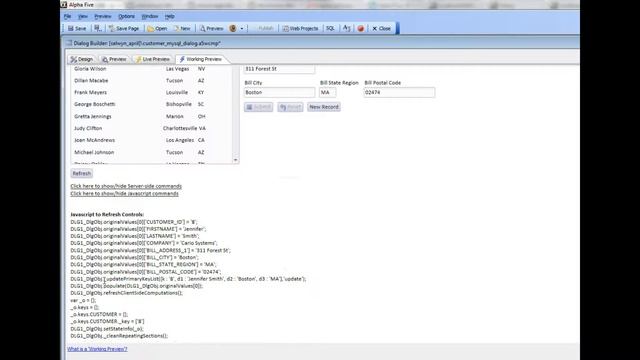Screen dimensions: 640x360
Task: Click the SQL toolbar button
Action: [330, 29]
